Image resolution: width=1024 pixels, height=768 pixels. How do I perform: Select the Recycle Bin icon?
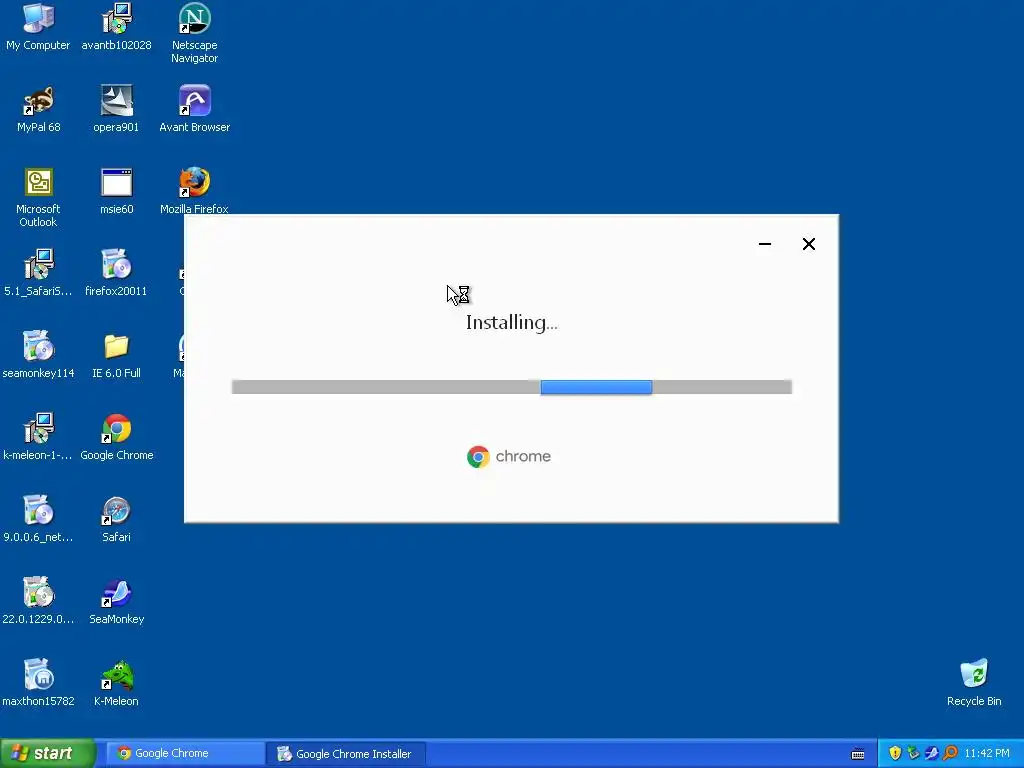(974, 682)
